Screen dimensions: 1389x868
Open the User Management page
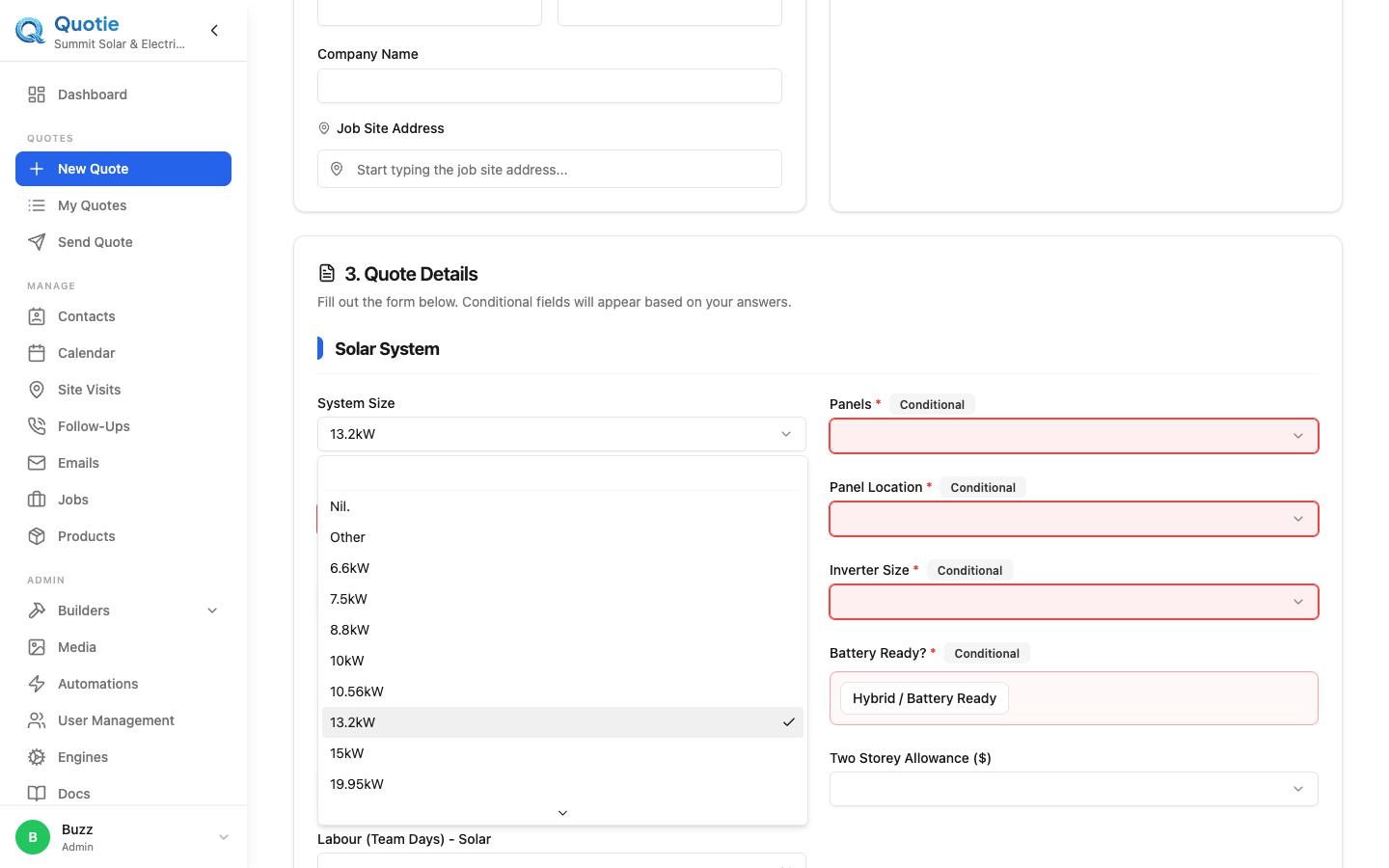tap(123, 720)
